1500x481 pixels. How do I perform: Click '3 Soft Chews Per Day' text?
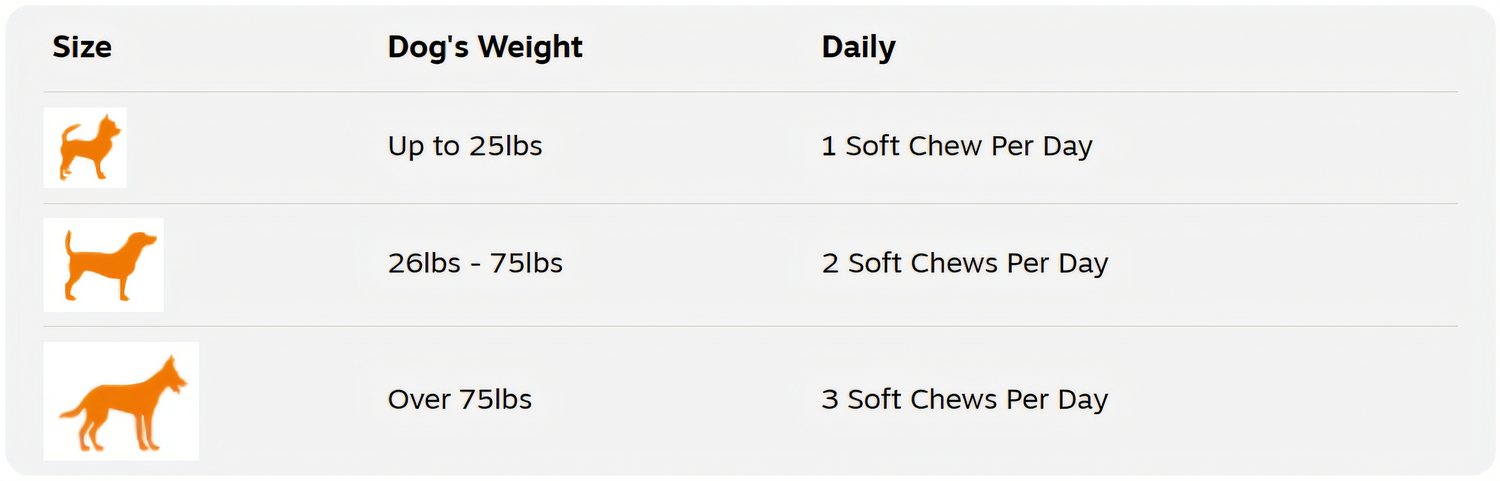pyautogui.click(x=964, y=400)
